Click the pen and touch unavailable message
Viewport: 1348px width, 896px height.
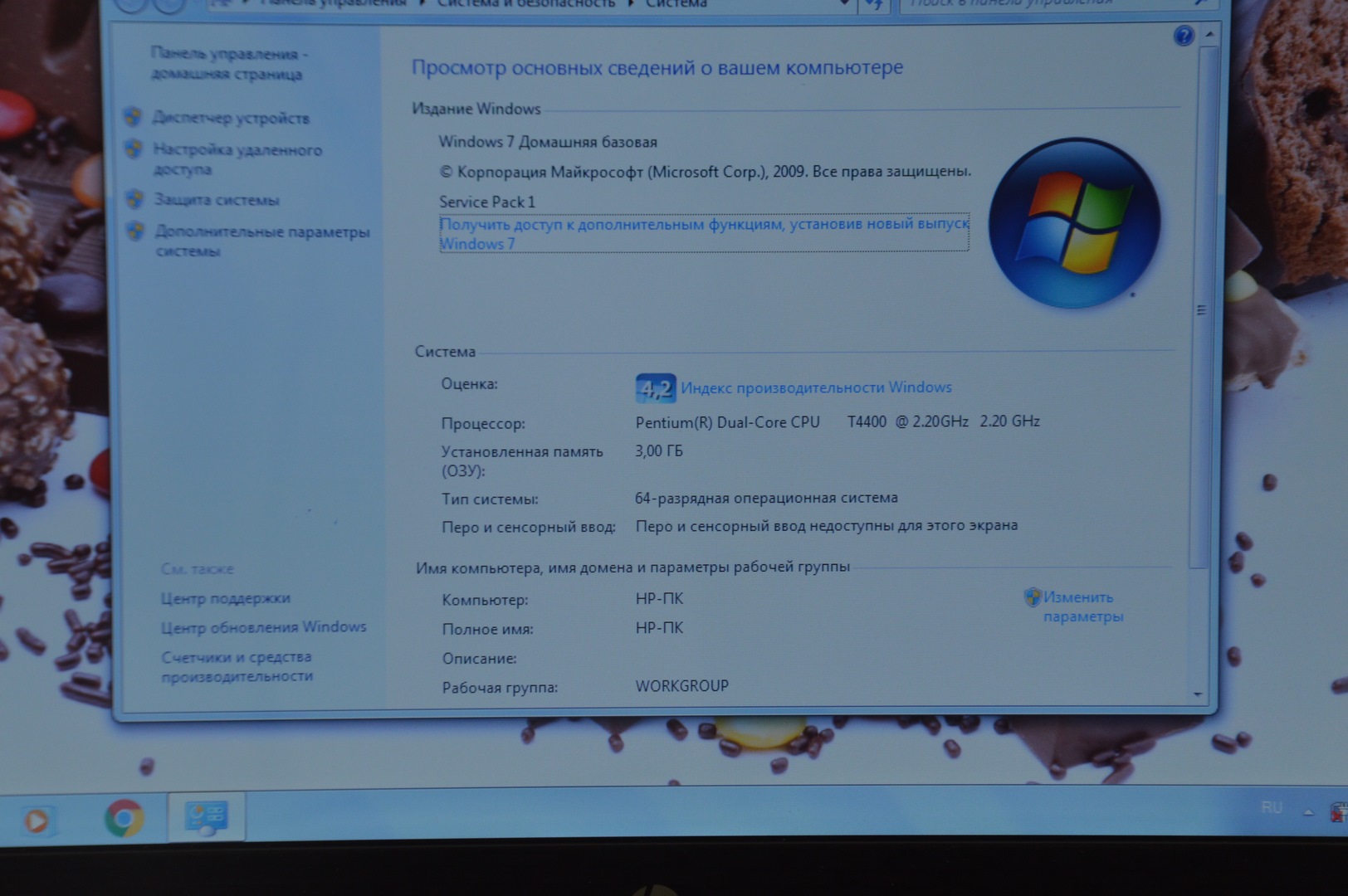point(827,525)
